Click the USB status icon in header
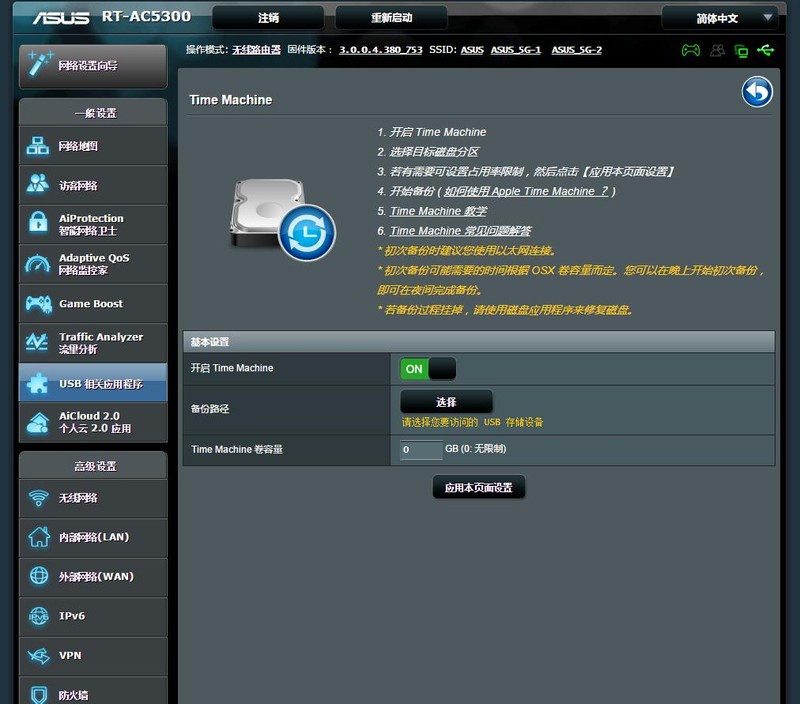This screenshot has height=704, width=800. (x=765, y=50)
